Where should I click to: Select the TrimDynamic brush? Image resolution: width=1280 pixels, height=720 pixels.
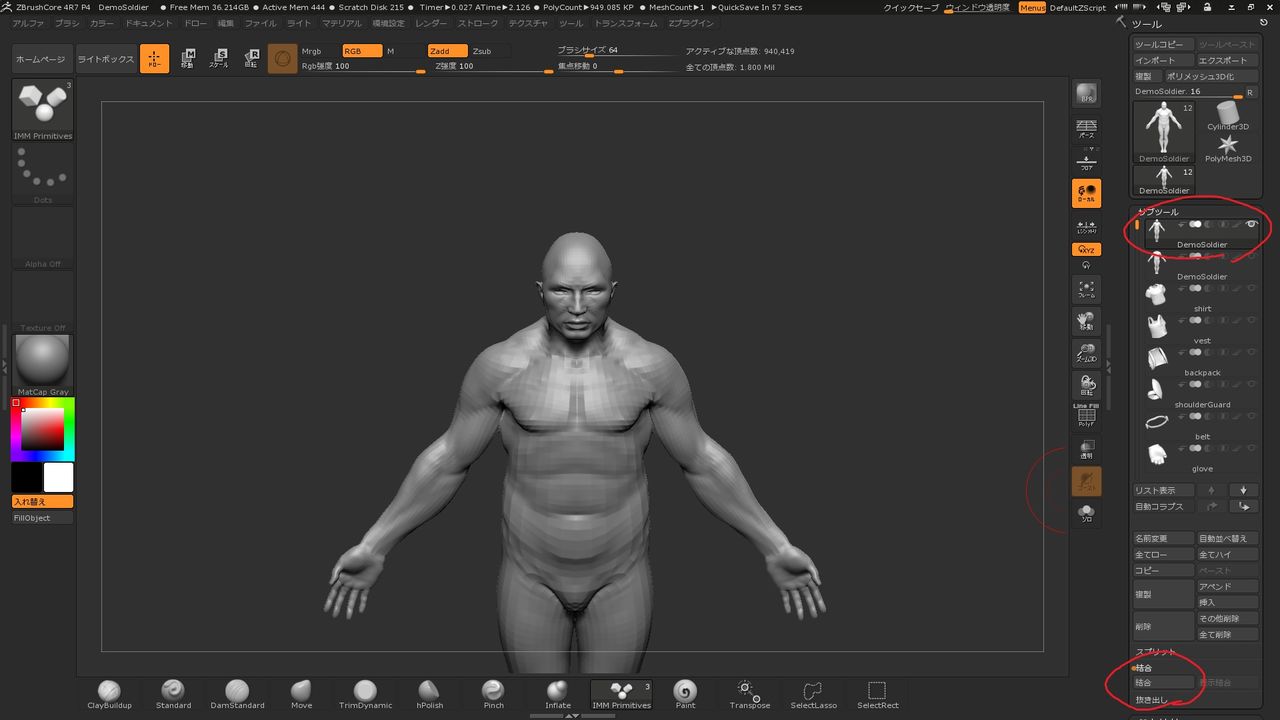[365, 692]
